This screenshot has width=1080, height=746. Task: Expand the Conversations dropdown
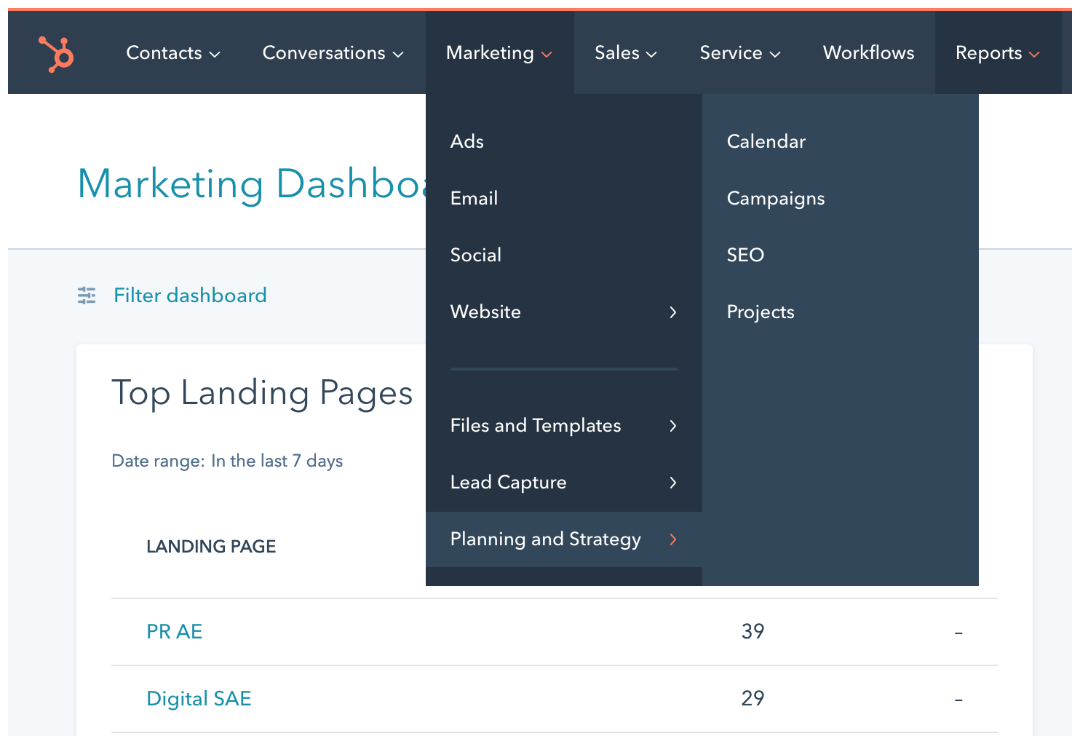pos(333,53)
